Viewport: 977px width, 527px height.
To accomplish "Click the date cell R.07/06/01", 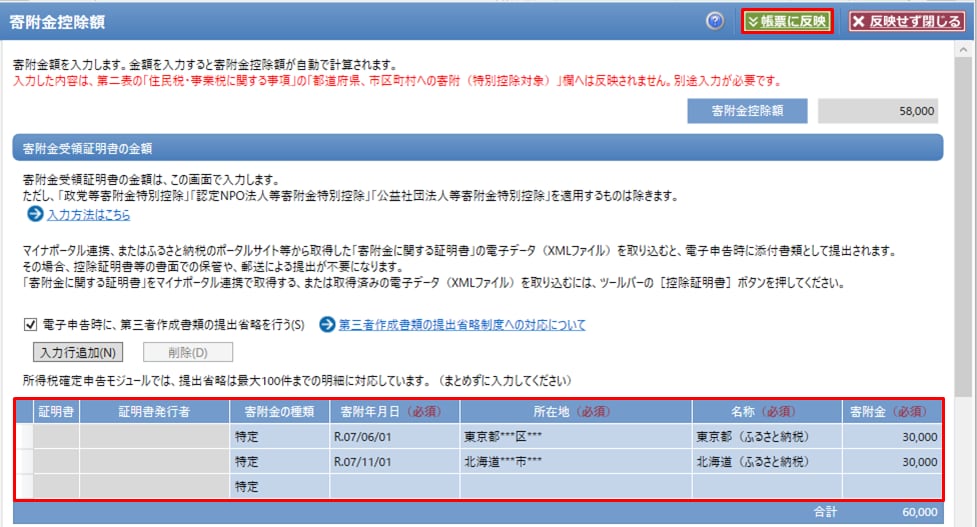I will coord(394,436).
